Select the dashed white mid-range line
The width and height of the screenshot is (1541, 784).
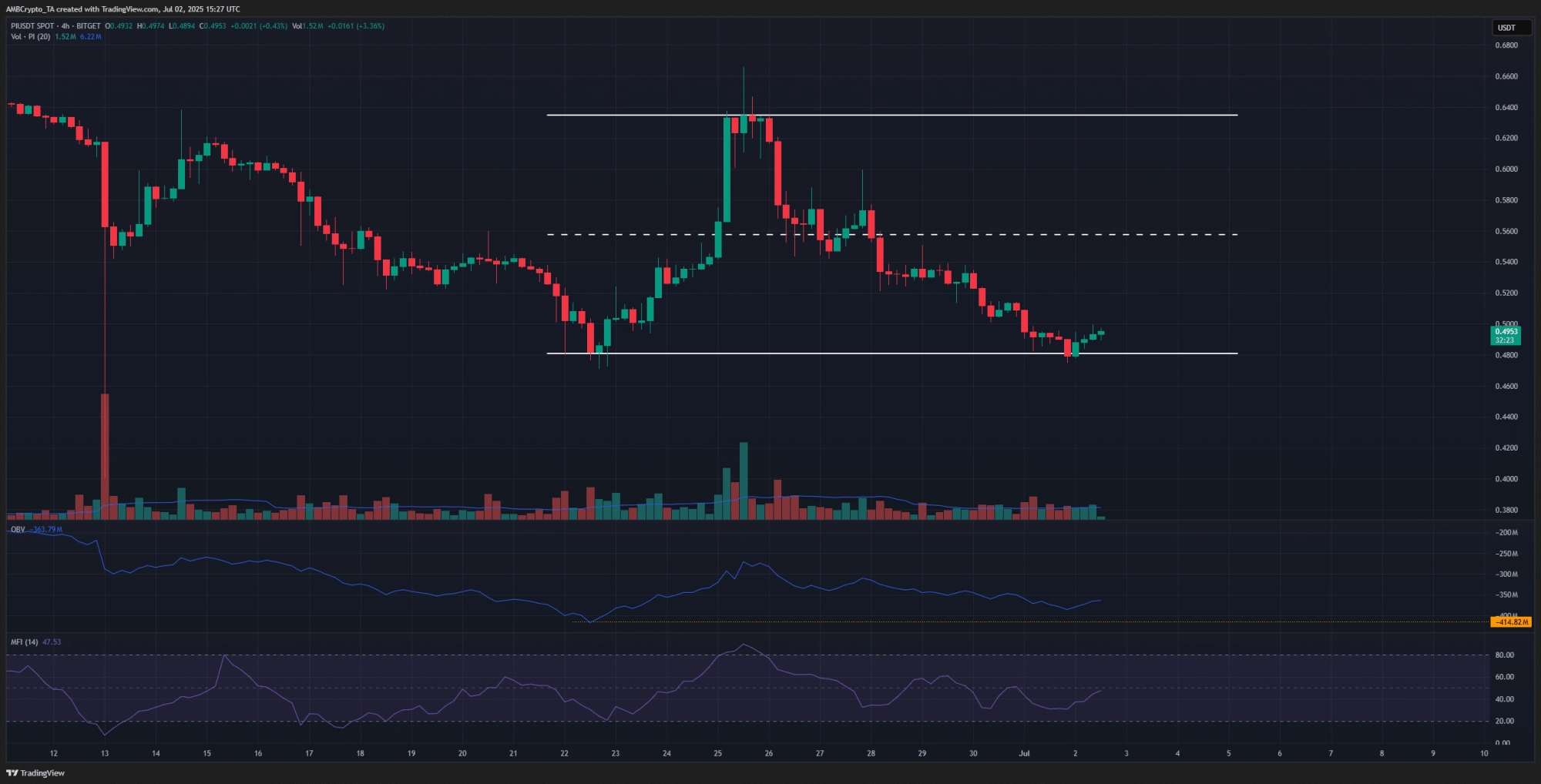pyautogui.click(x=892, y=234)
